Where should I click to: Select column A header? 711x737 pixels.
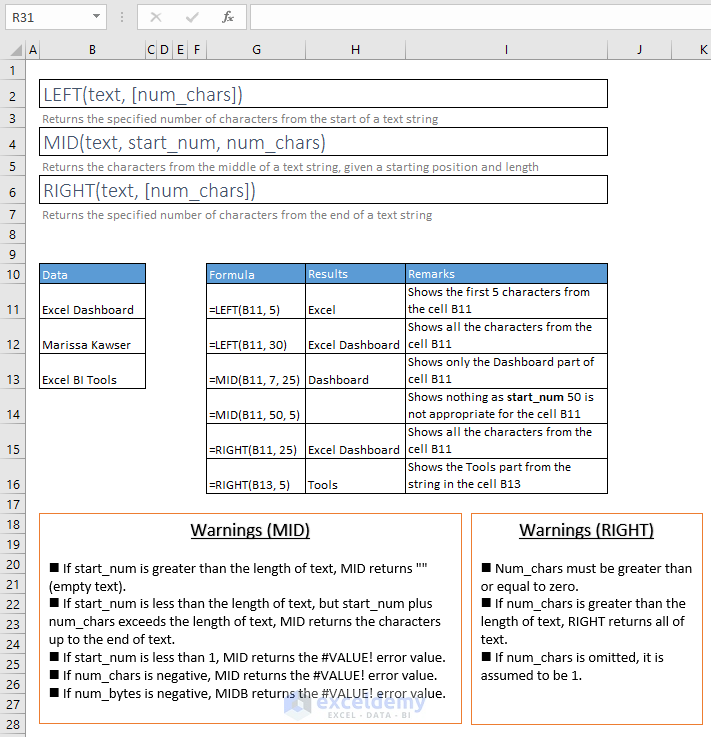click(33, 50)
